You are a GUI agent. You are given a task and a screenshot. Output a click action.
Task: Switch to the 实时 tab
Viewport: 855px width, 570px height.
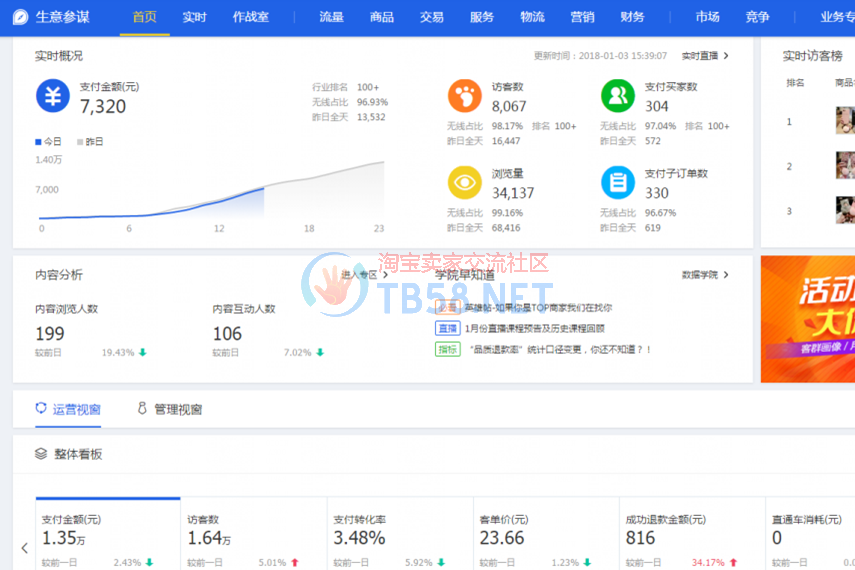click(195, 17)
